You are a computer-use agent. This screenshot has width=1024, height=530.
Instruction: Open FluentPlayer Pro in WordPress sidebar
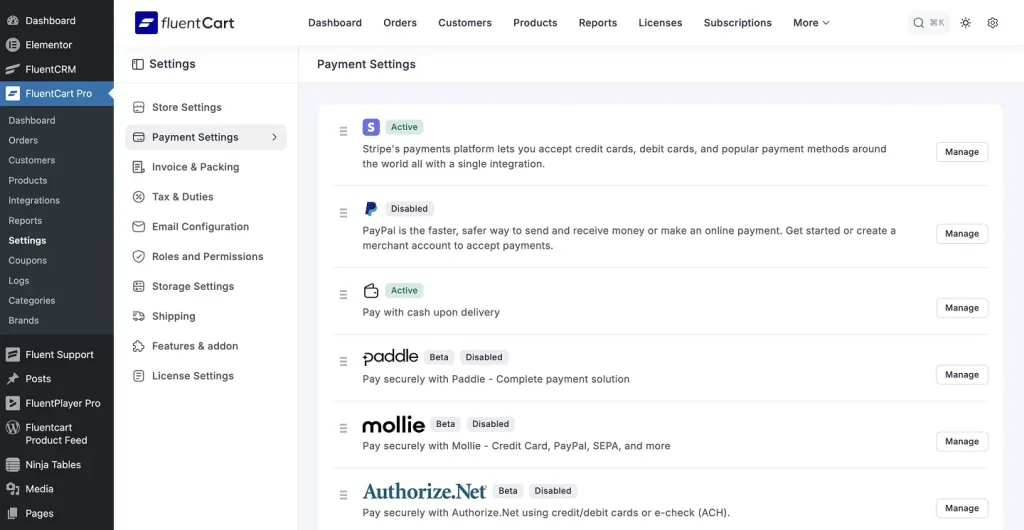tap(57, 403)
